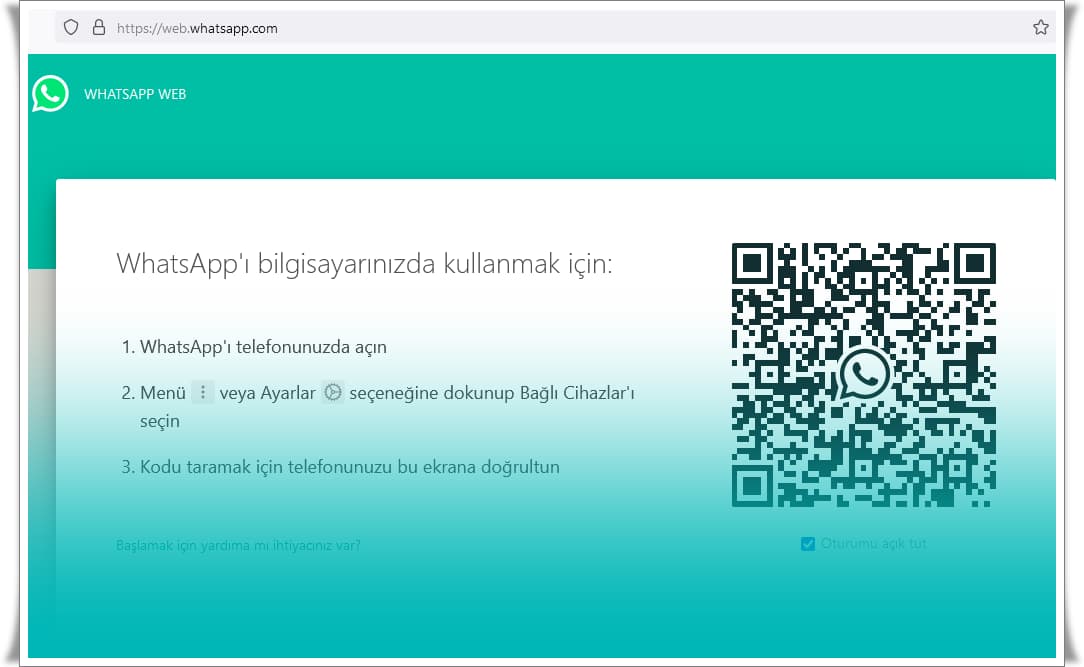
Task: Click the web.whatsapp.com address bar
Action: (x=555, y=28)
